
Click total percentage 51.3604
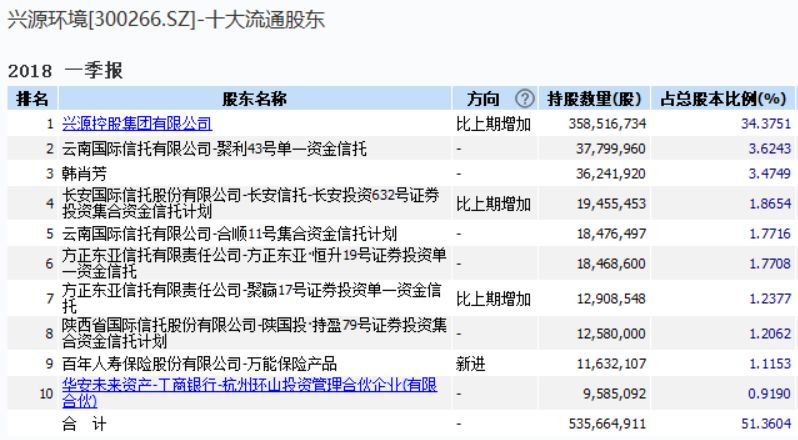[766, 423]
